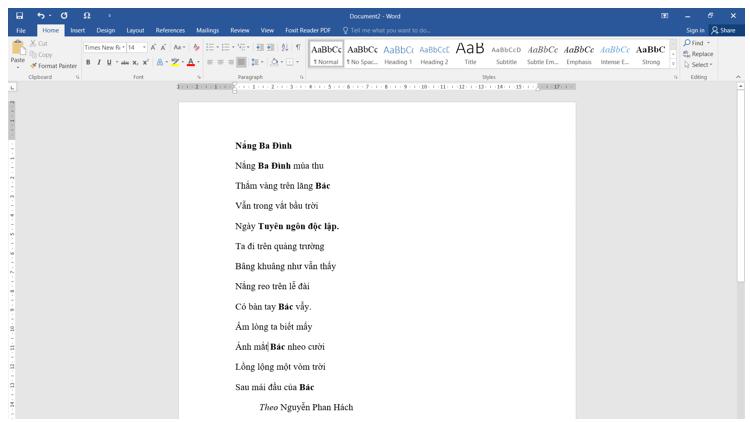Sort the selected text alphabetically
Image resolution: width=750 pixels, height=422 pixels.
[283, 48]
